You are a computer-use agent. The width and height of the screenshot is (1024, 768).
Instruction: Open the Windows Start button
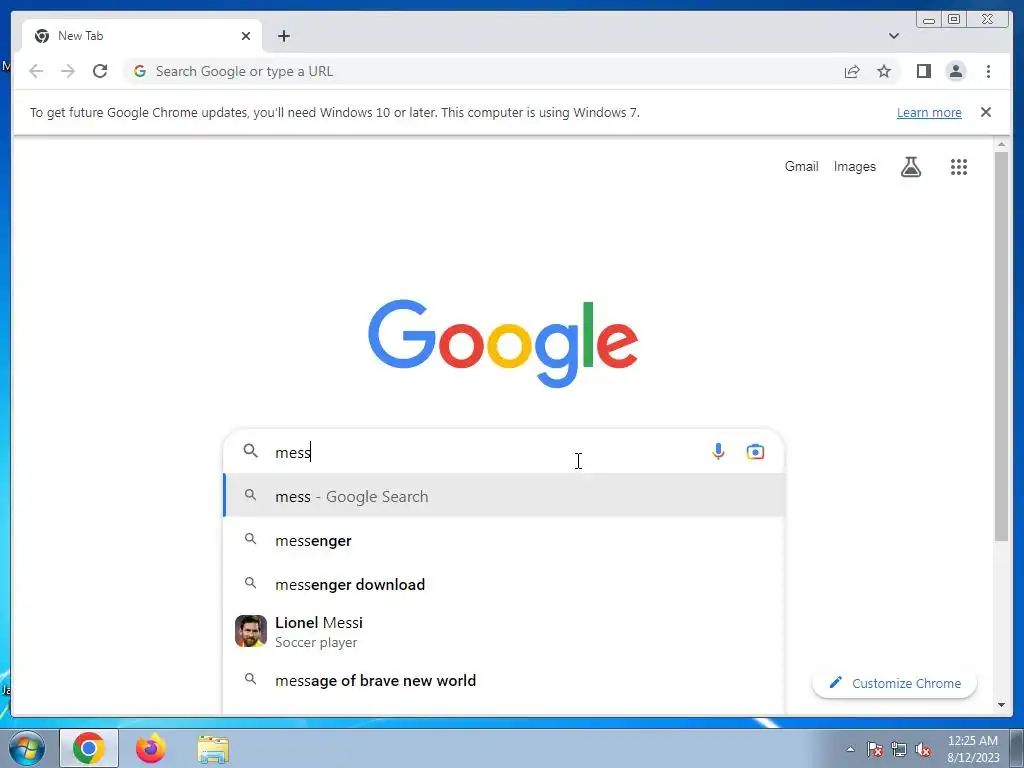click(26, 748)
